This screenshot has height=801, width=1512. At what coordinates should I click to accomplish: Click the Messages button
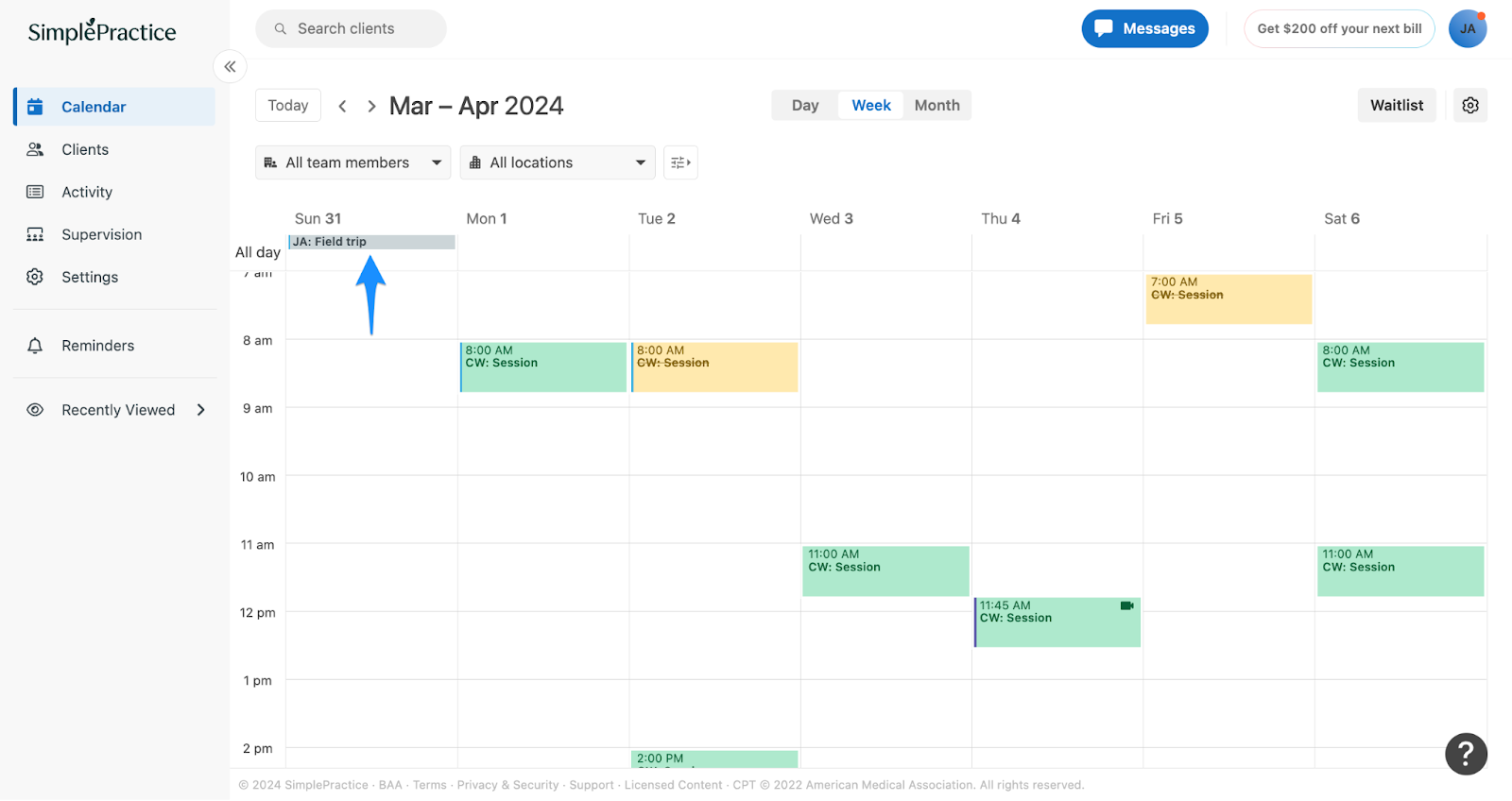click(x=1144, y=29)
